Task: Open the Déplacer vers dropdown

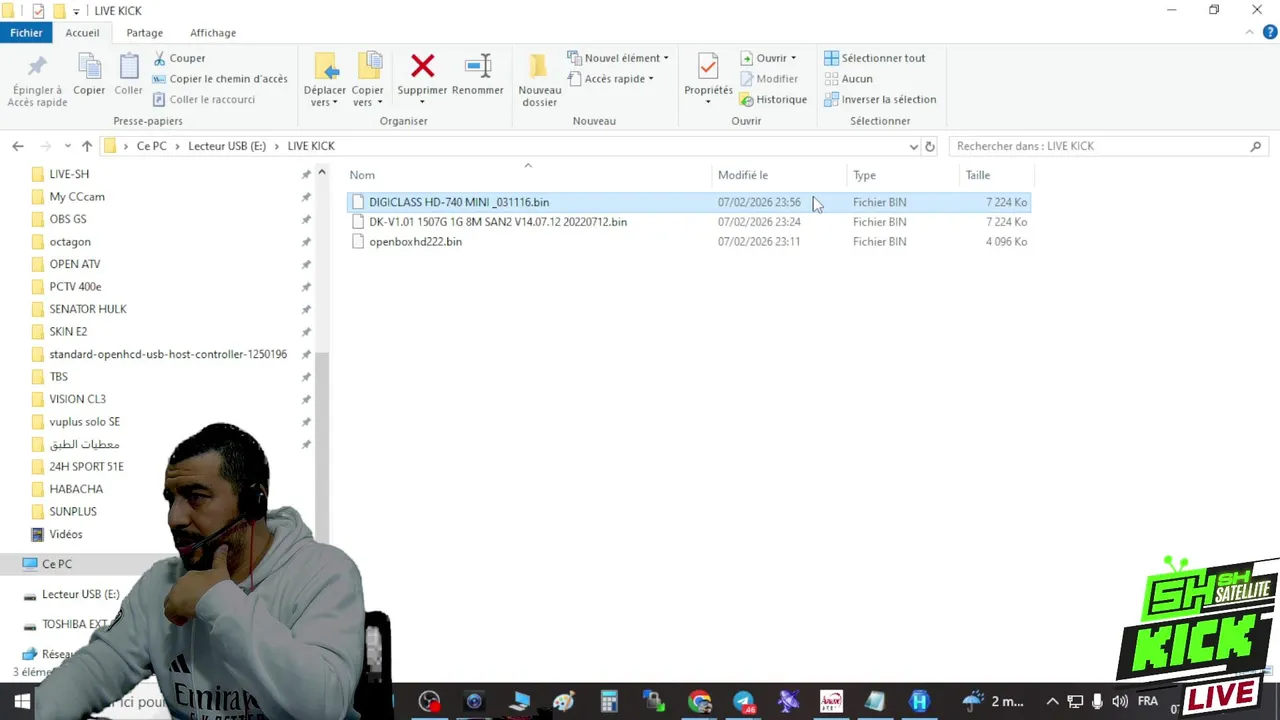Action: [x=325, y=102]
